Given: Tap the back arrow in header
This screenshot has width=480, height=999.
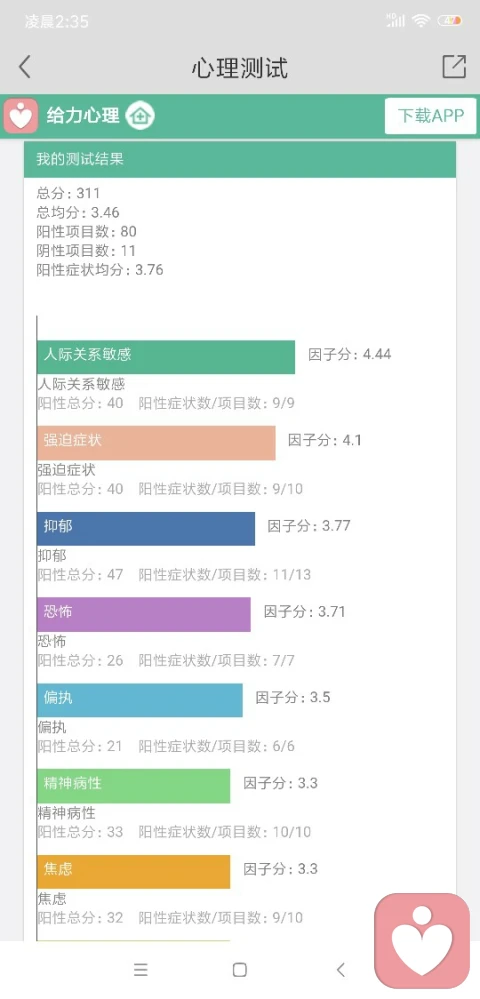Looking at the screenshot, I should tap(24, 67).
